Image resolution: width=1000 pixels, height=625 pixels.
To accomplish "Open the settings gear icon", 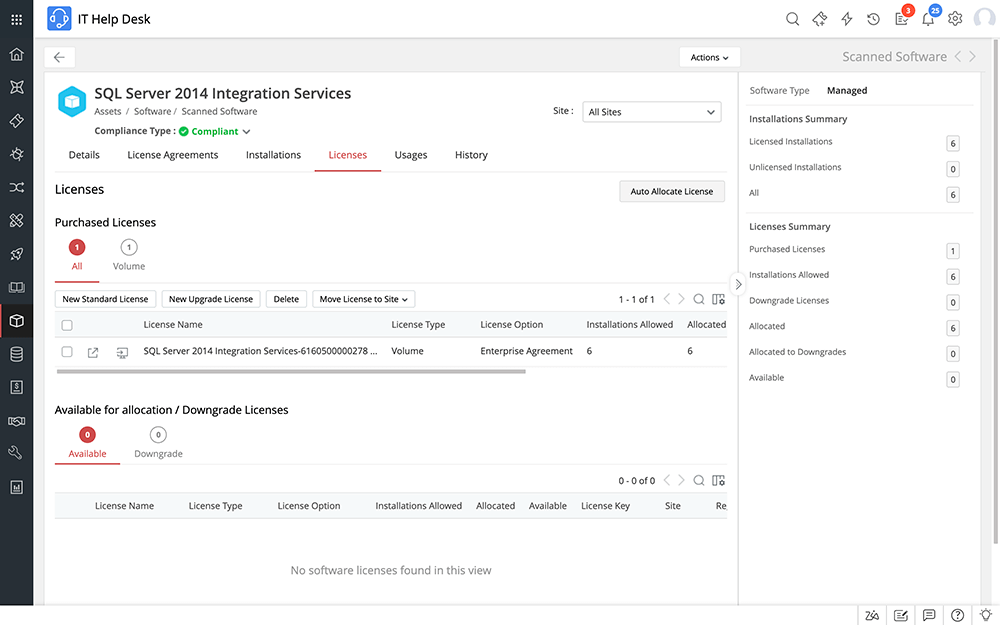I will coord(954,18).
